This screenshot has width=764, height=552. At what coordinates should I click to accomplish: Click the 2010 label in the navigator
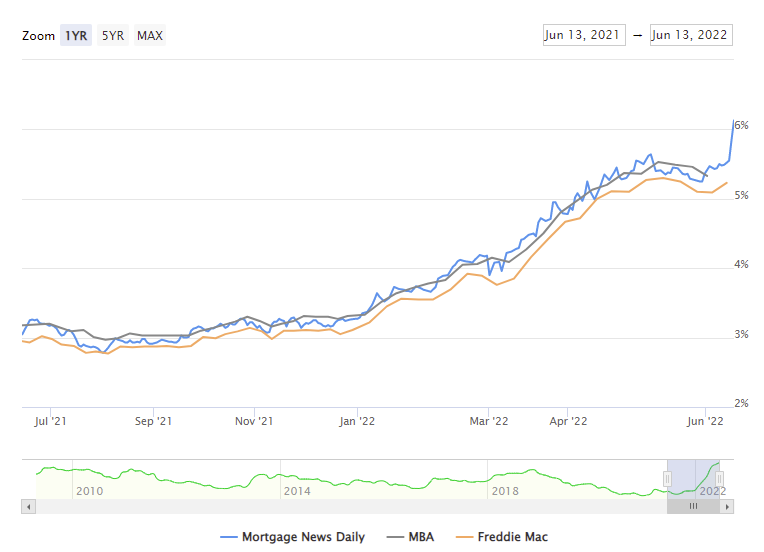coord(90,491)
